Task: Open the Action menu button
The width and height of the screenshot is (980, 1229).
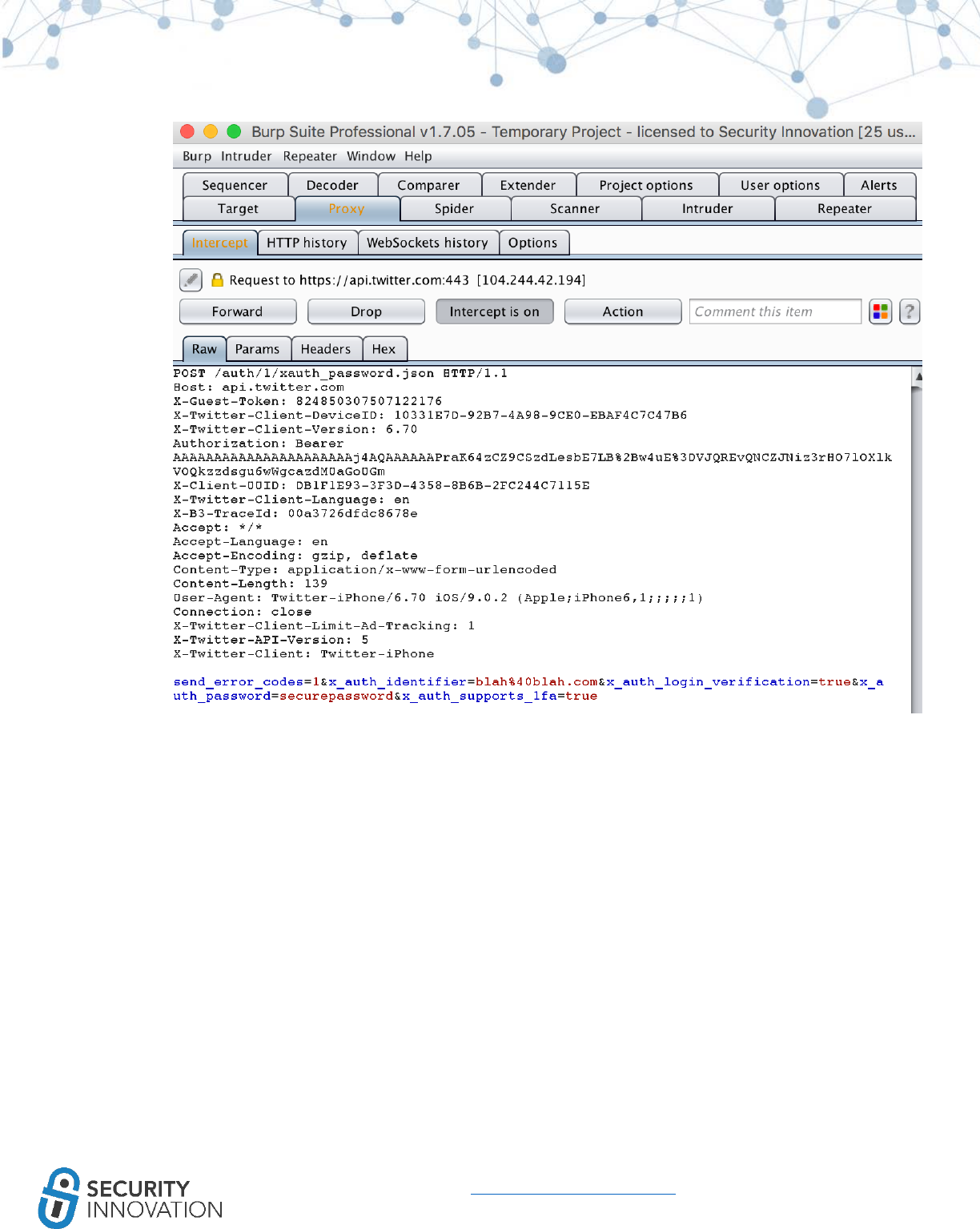Action: [x=623, y=311]
